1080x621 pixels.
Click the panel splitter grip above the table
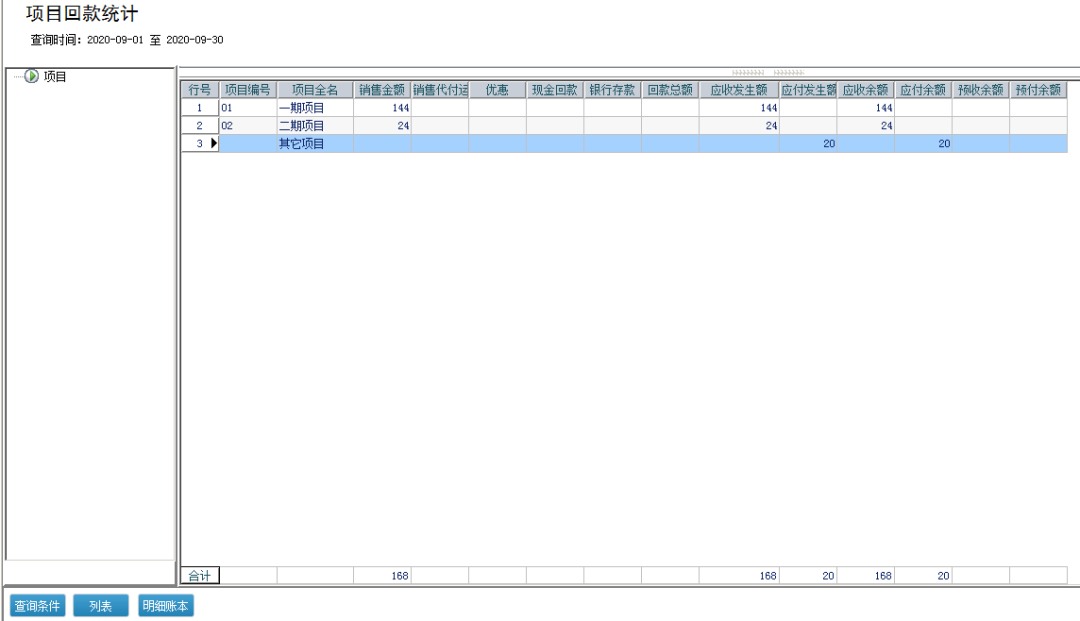[768, 72]
